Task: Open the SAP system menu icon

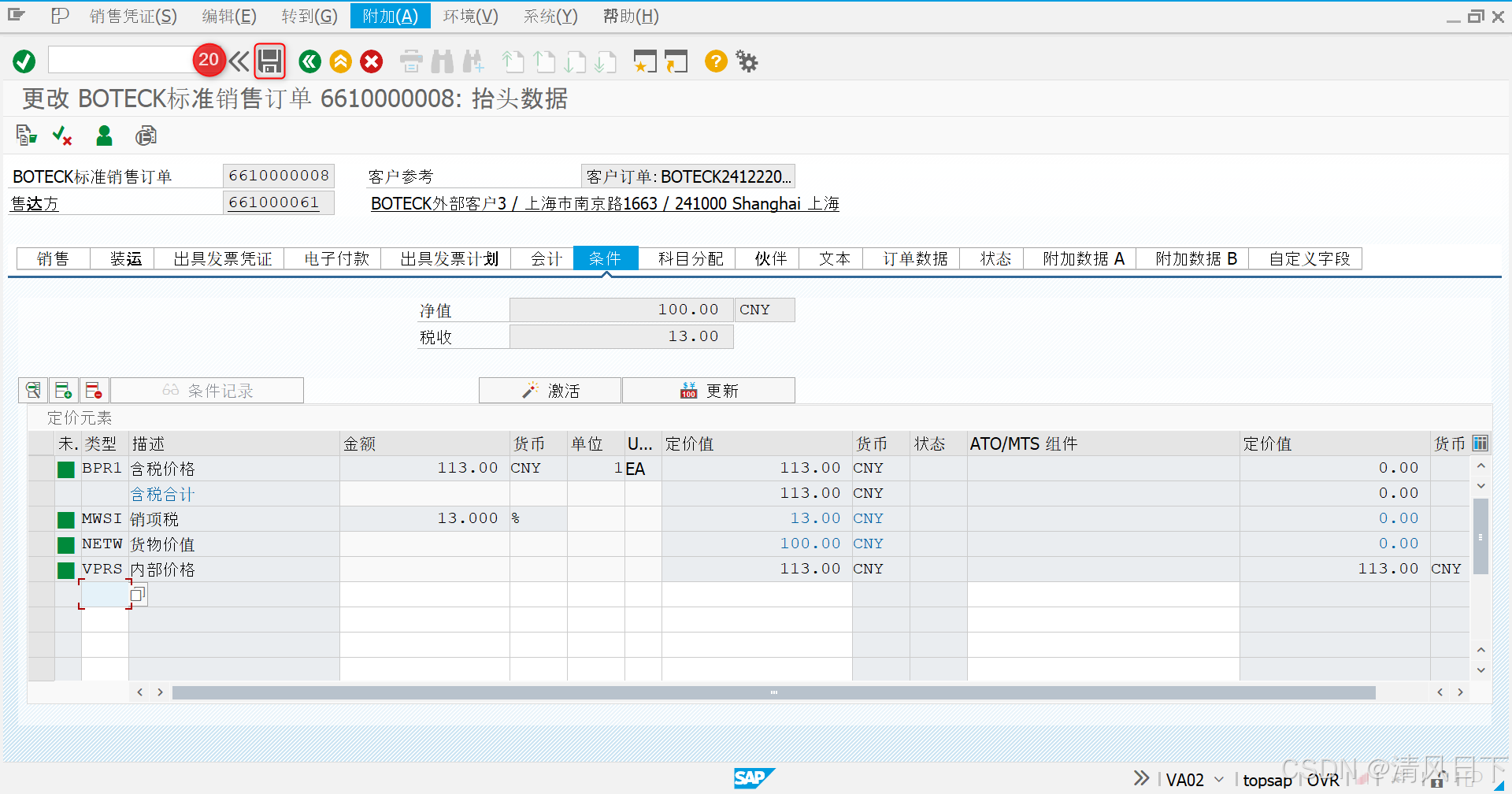Action: [x=17, y=15]
